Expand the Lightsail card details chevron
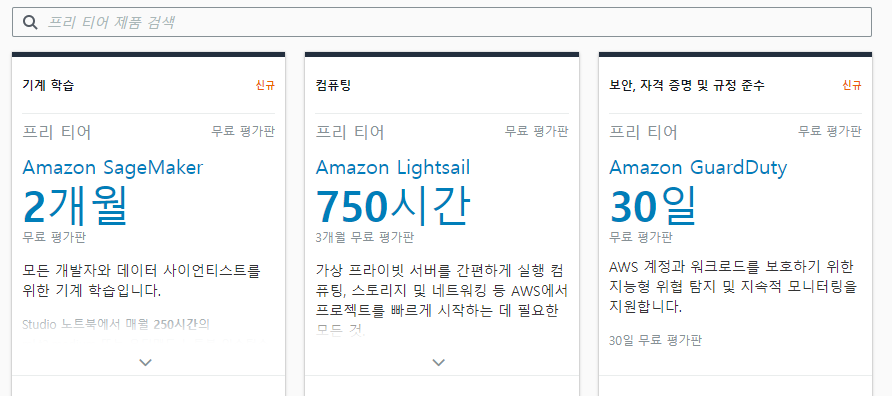 pos(438,362)
